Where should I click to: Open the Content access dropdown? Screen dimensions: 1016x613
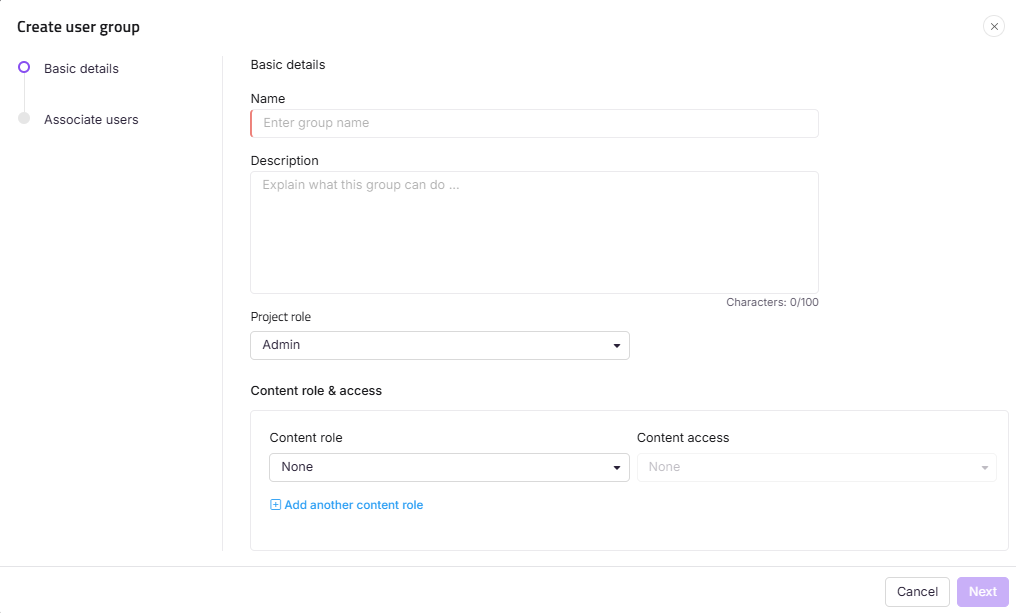817,467
